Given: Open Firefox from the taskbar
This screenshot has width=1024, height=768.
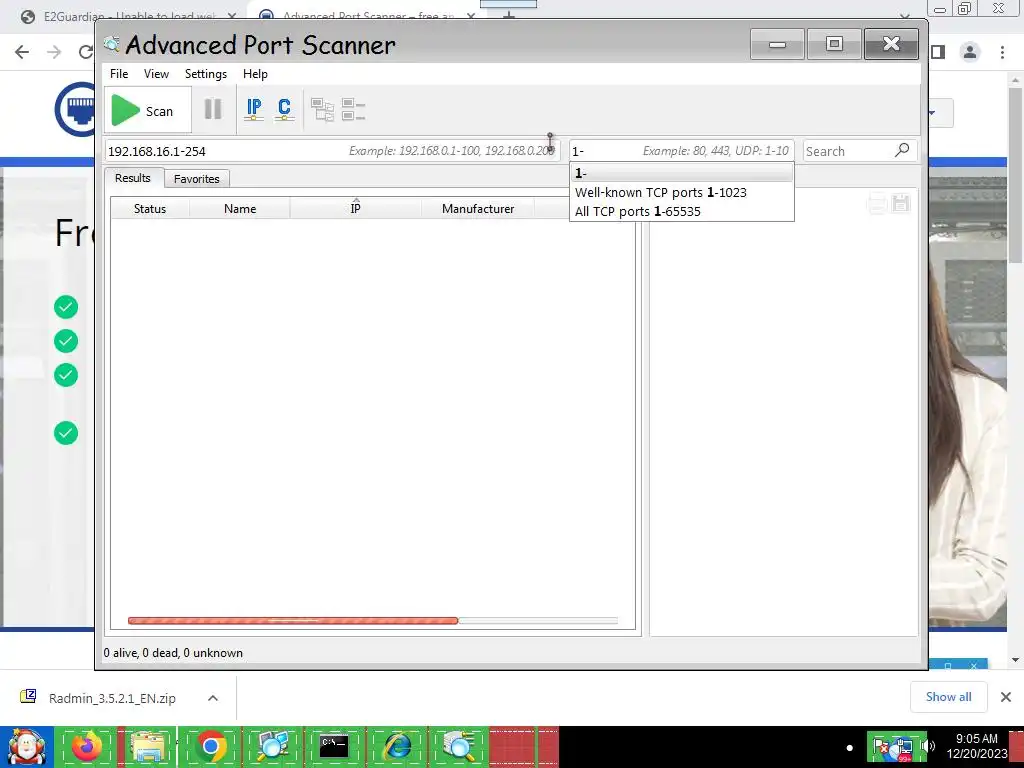Looking at the screenshot, I should point(87,746).
